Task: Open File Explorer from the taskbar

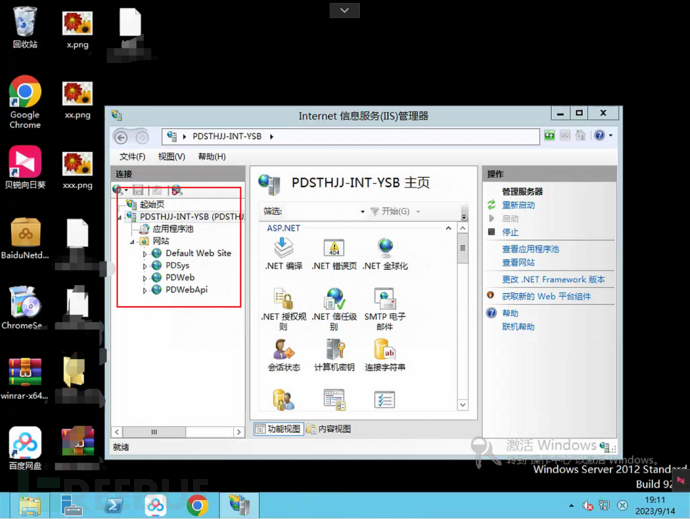Action: point(30,505)
